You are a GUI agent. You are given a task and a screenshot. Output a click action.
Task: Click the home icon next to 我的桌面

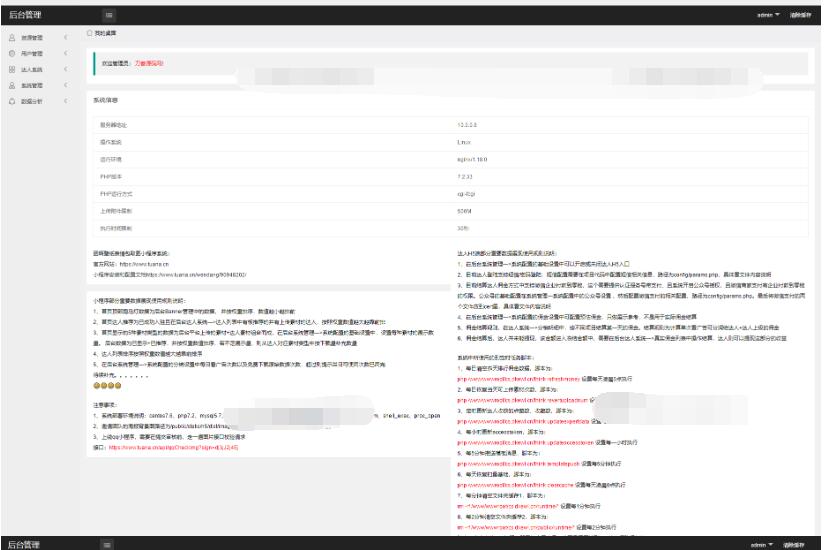coord(89,33)
